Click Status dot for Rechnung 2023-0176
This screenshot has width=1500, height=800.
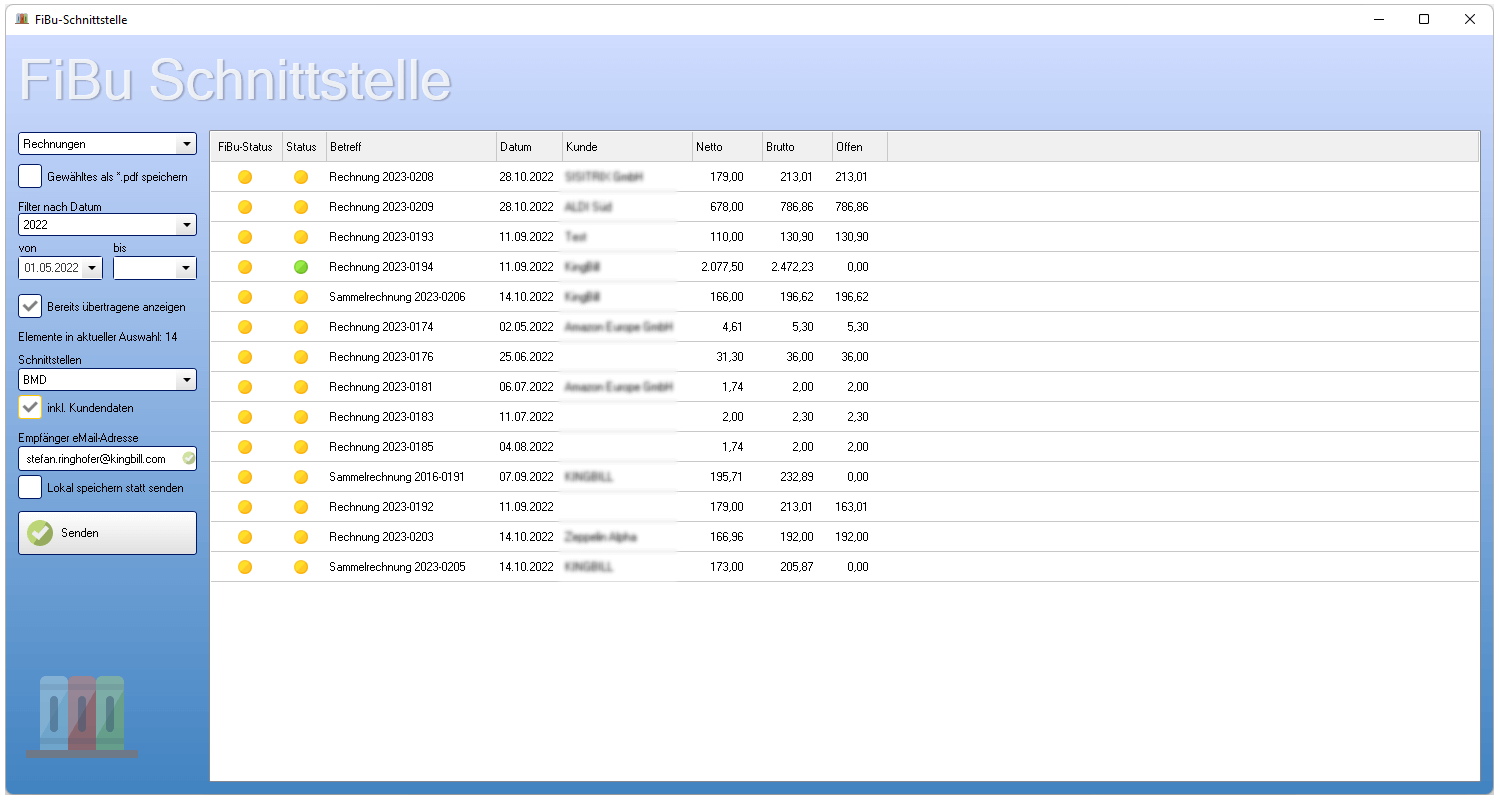301,357
